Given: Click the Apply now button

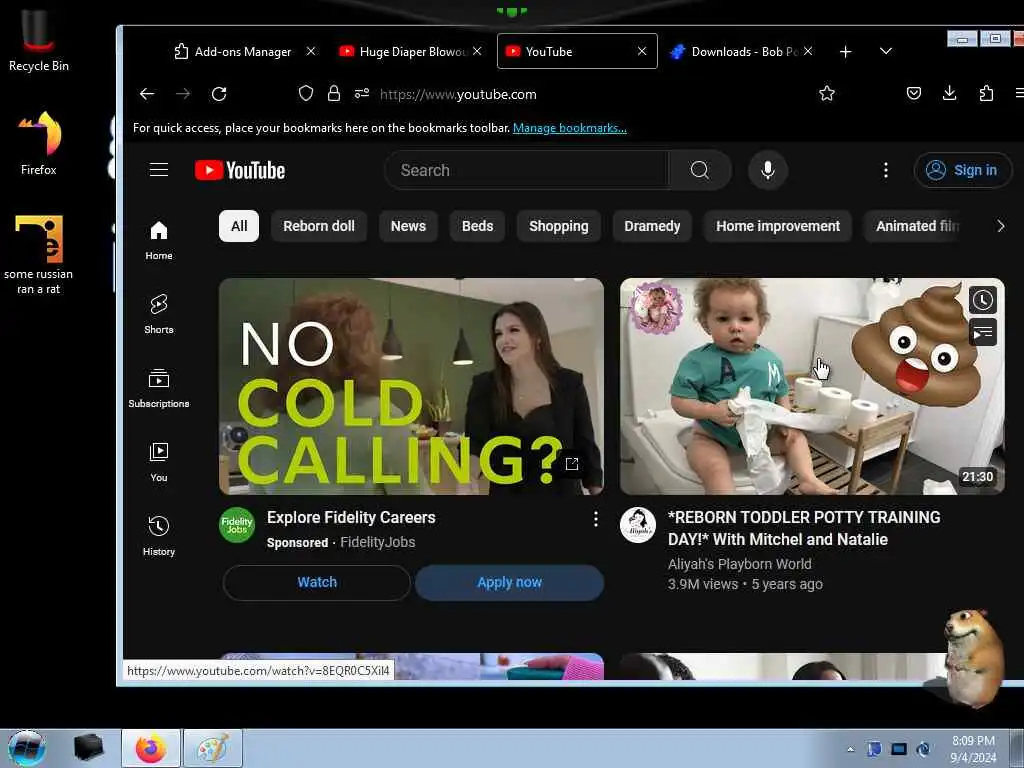Looking at the screenshot, I should (x=509, y=583).
